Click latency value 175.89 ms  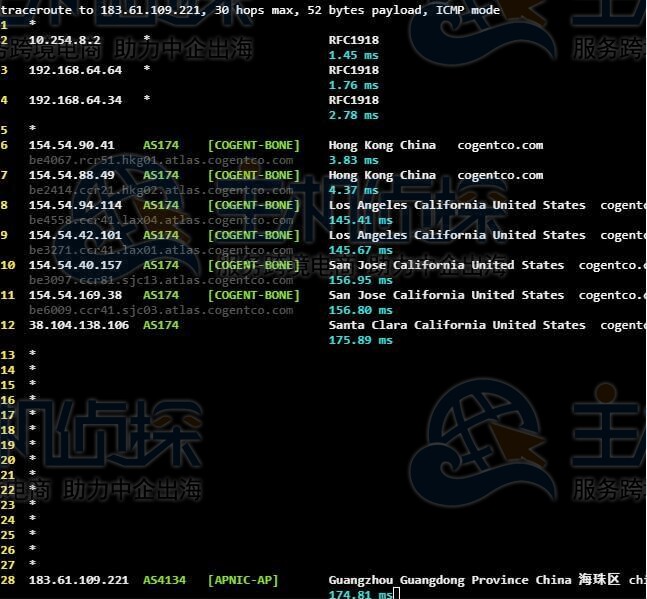click(361, 340)
